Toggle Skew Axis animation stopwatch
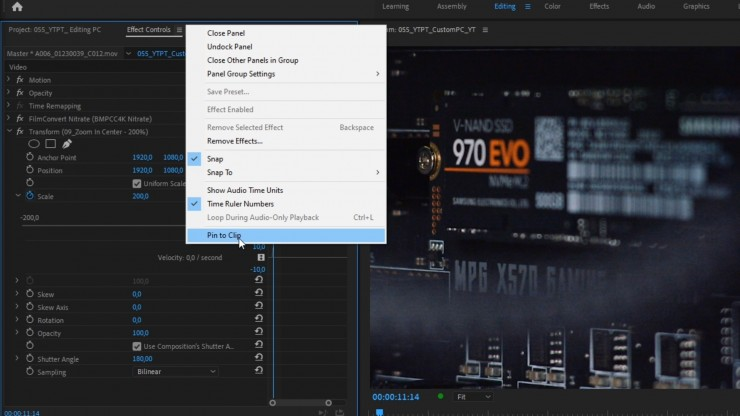The image size is (740, 416). coord(30,306)
